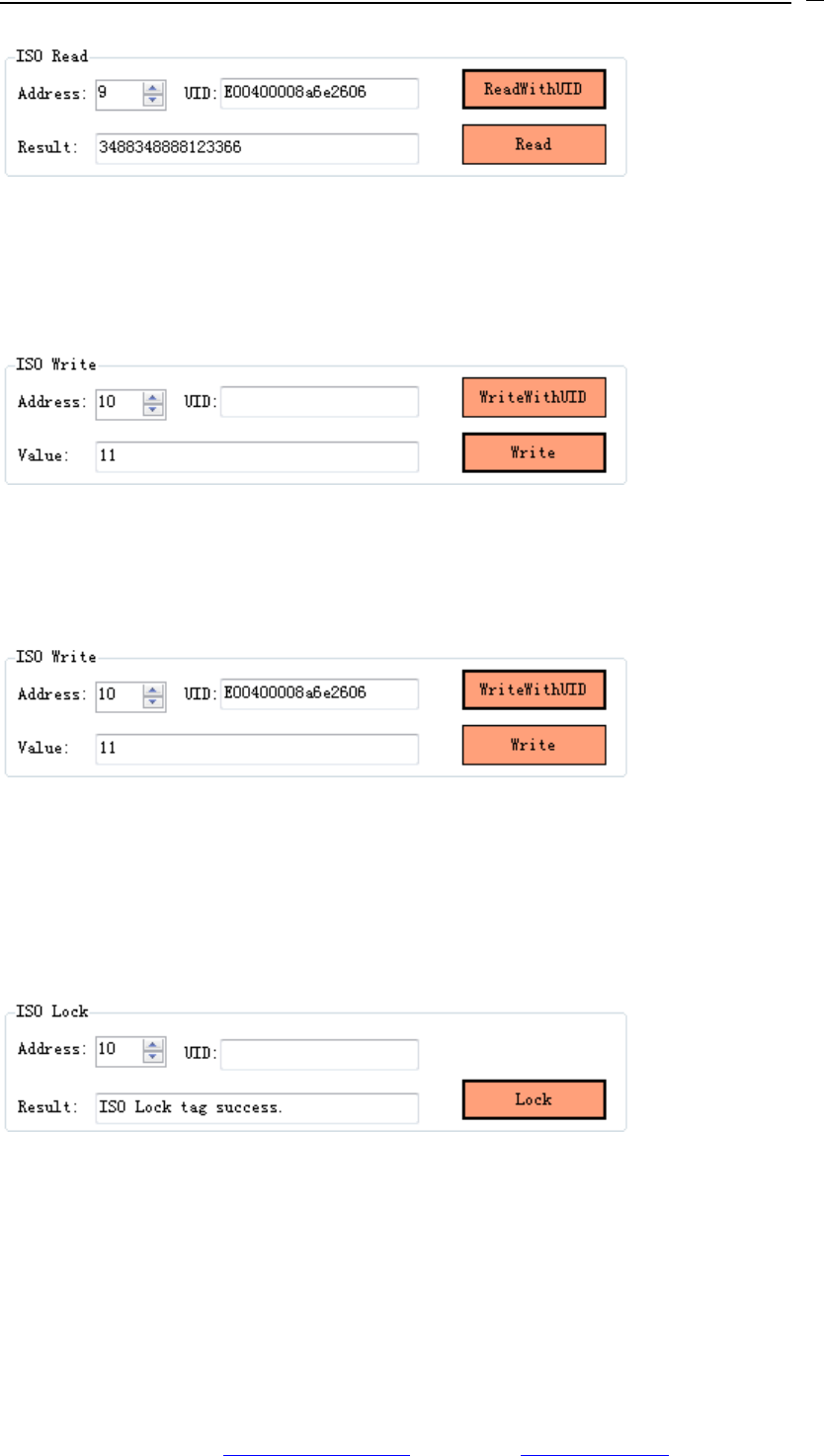Increase the ISO Read address with up arrow
824x1456 pixels.
click(x=153, y=89)
